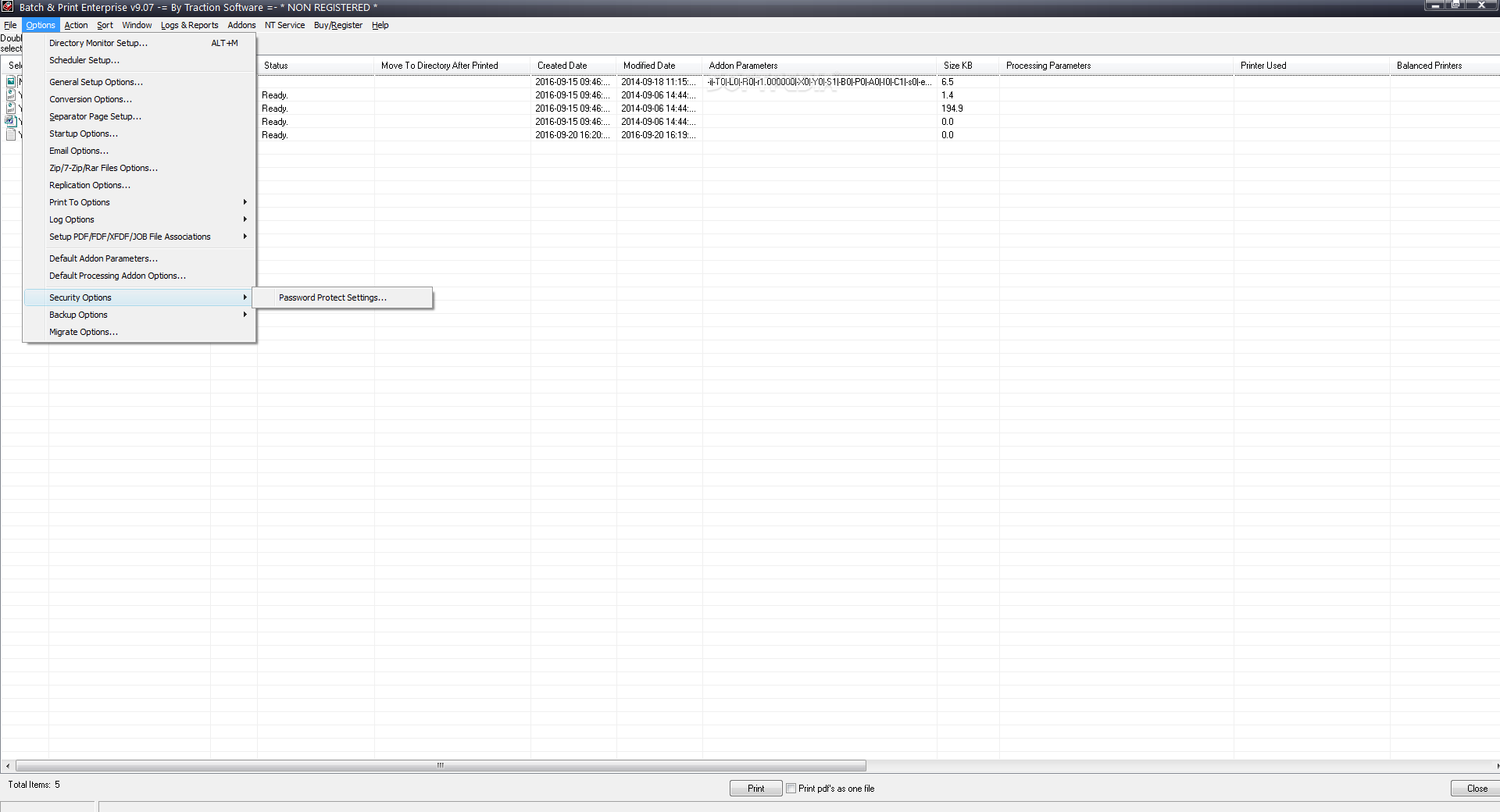This screenshot has width=1500, height=812.
Task: Sort by the Size KB column header
Action: pyautogui.click(x=968, y=66)
